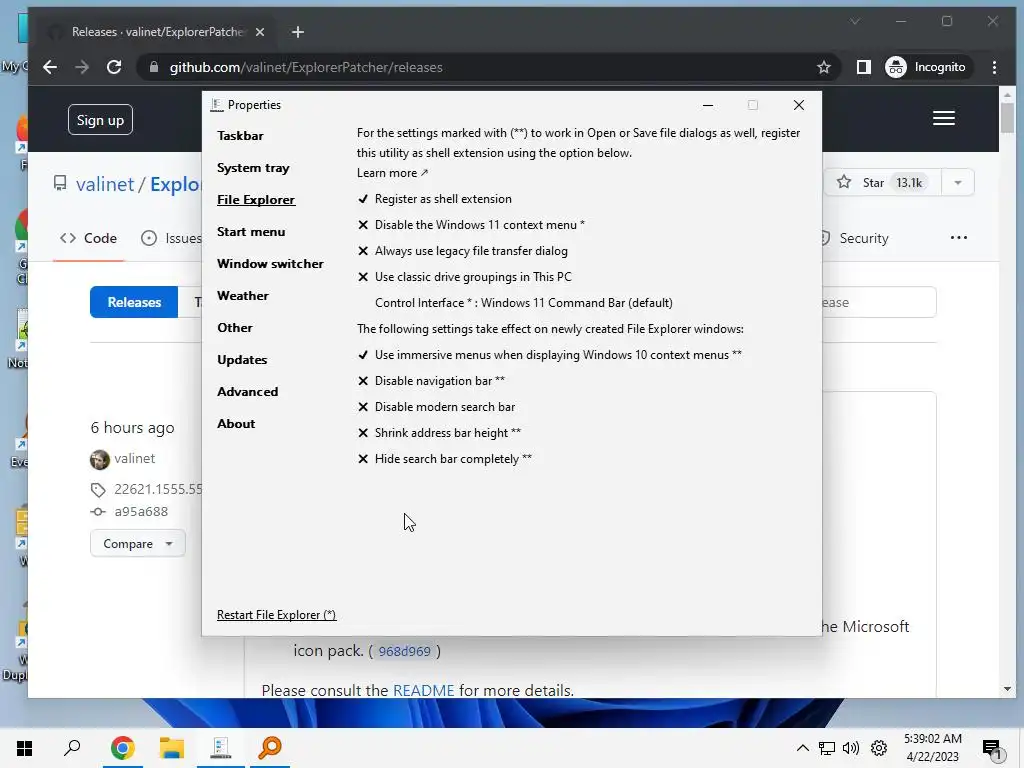Select Weather section in Properties
This screenshot has width=1024, height=768.
click(x=243, y=296)
